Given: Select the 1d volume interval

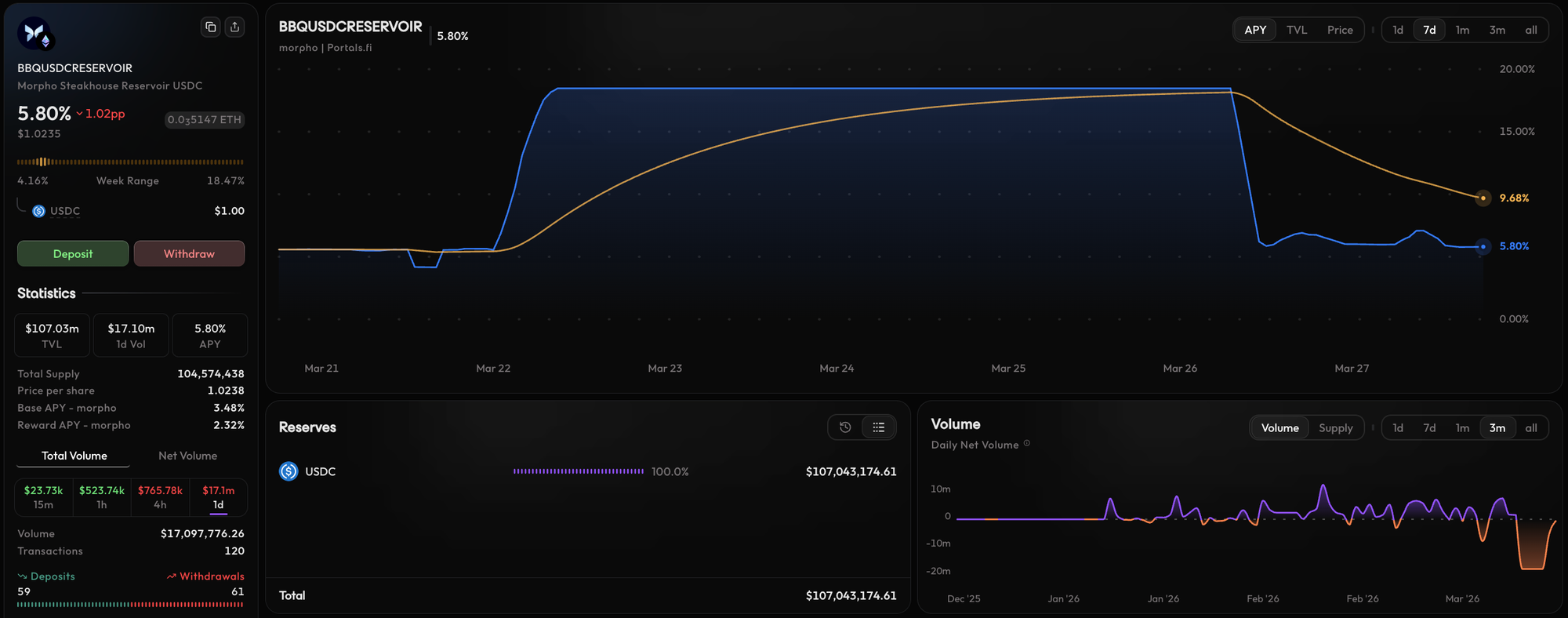Looking at the screenshot, I should tap(218, 497).
